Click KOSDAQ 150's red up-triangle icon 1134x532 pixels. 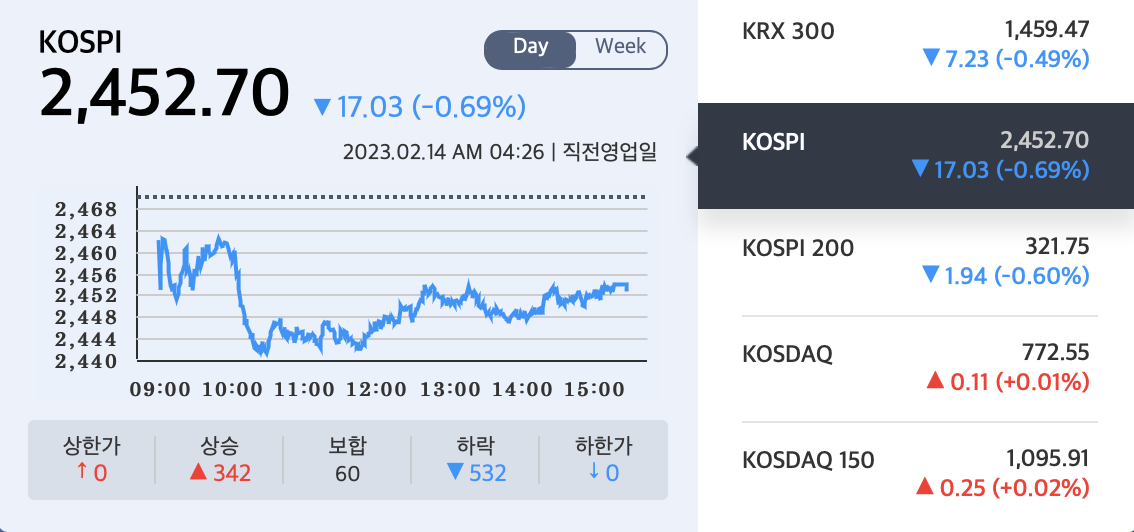(x=923, y=487)
